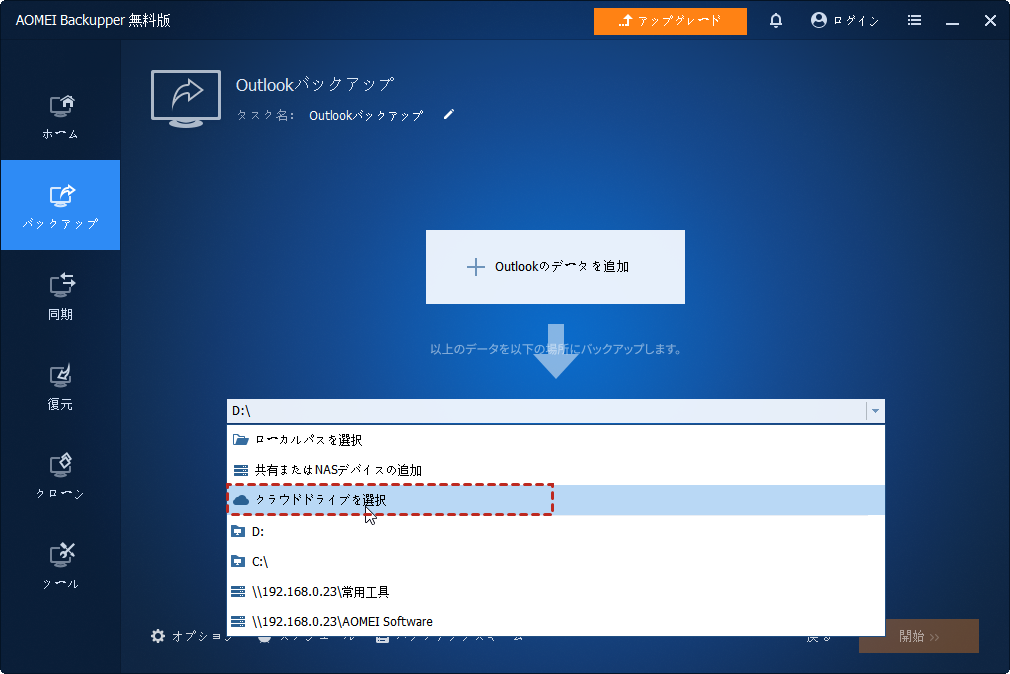Image resolution: width=1010 pixels, height=674 pixels.
Task: Open notifications bell icon
Action: point(776,21)
